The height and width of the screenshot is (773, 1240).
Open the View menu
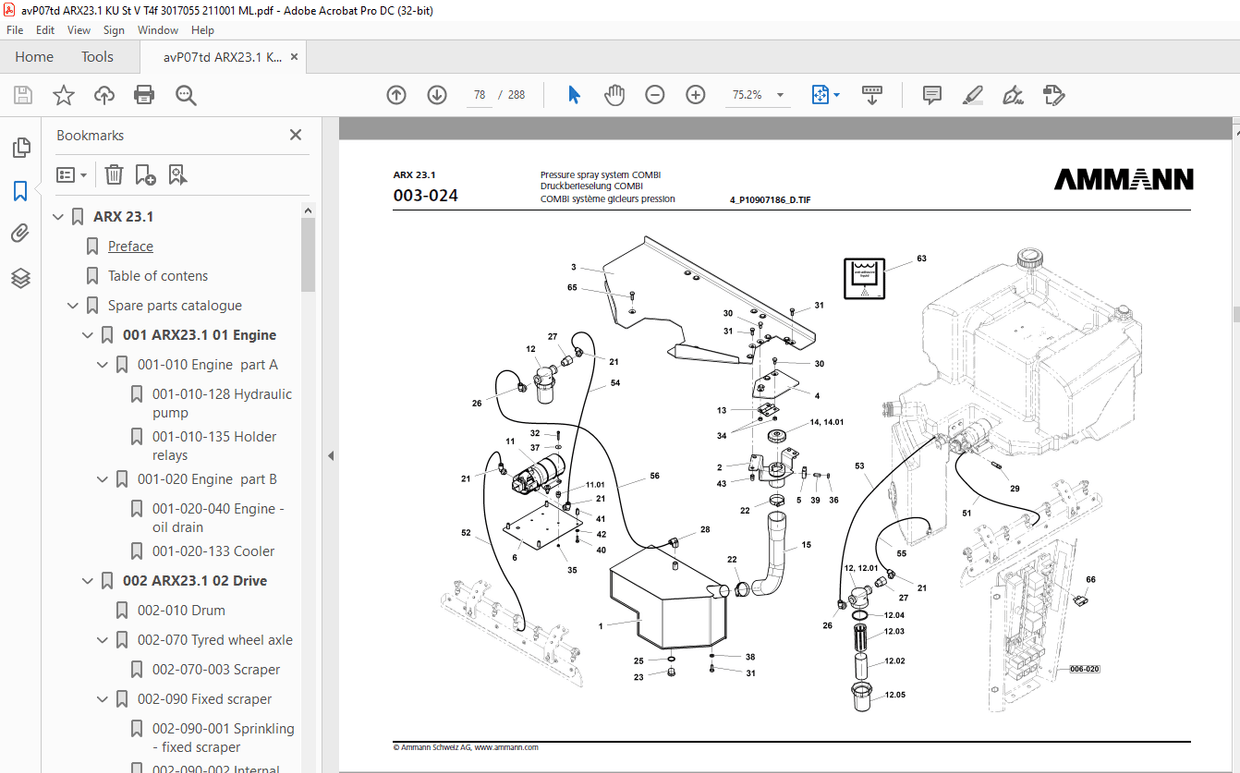[78, 30]
